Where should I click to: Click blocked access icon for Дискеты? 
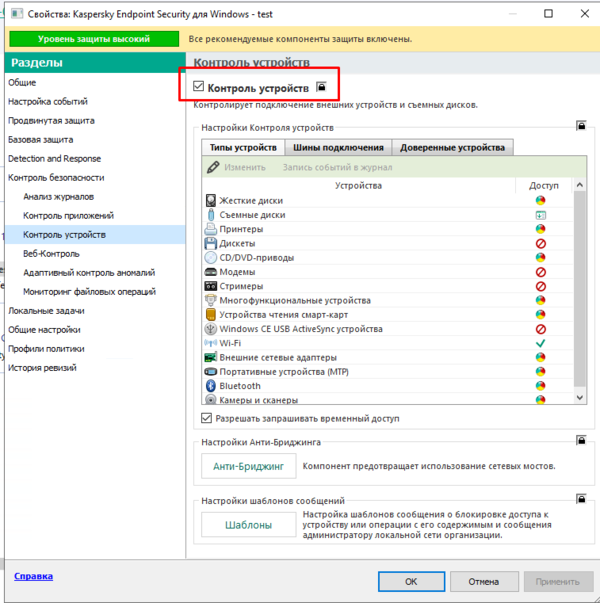click(x=540, y=243)
